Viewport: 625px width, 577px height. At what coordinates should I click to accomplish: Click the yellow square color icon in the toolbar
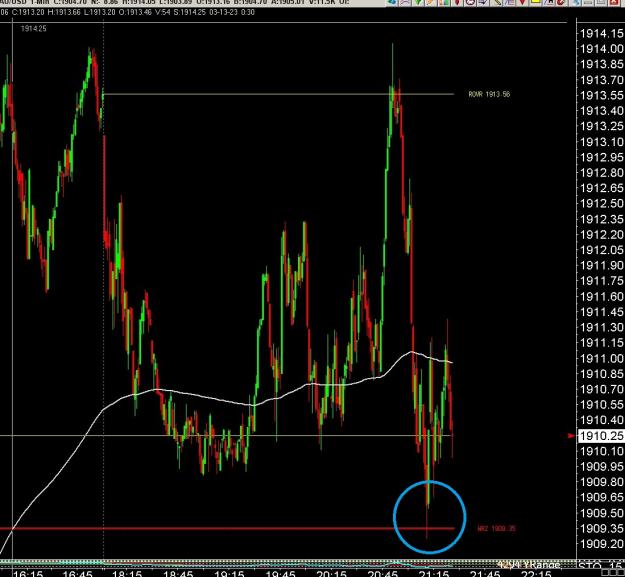click(x=536, y=2)
